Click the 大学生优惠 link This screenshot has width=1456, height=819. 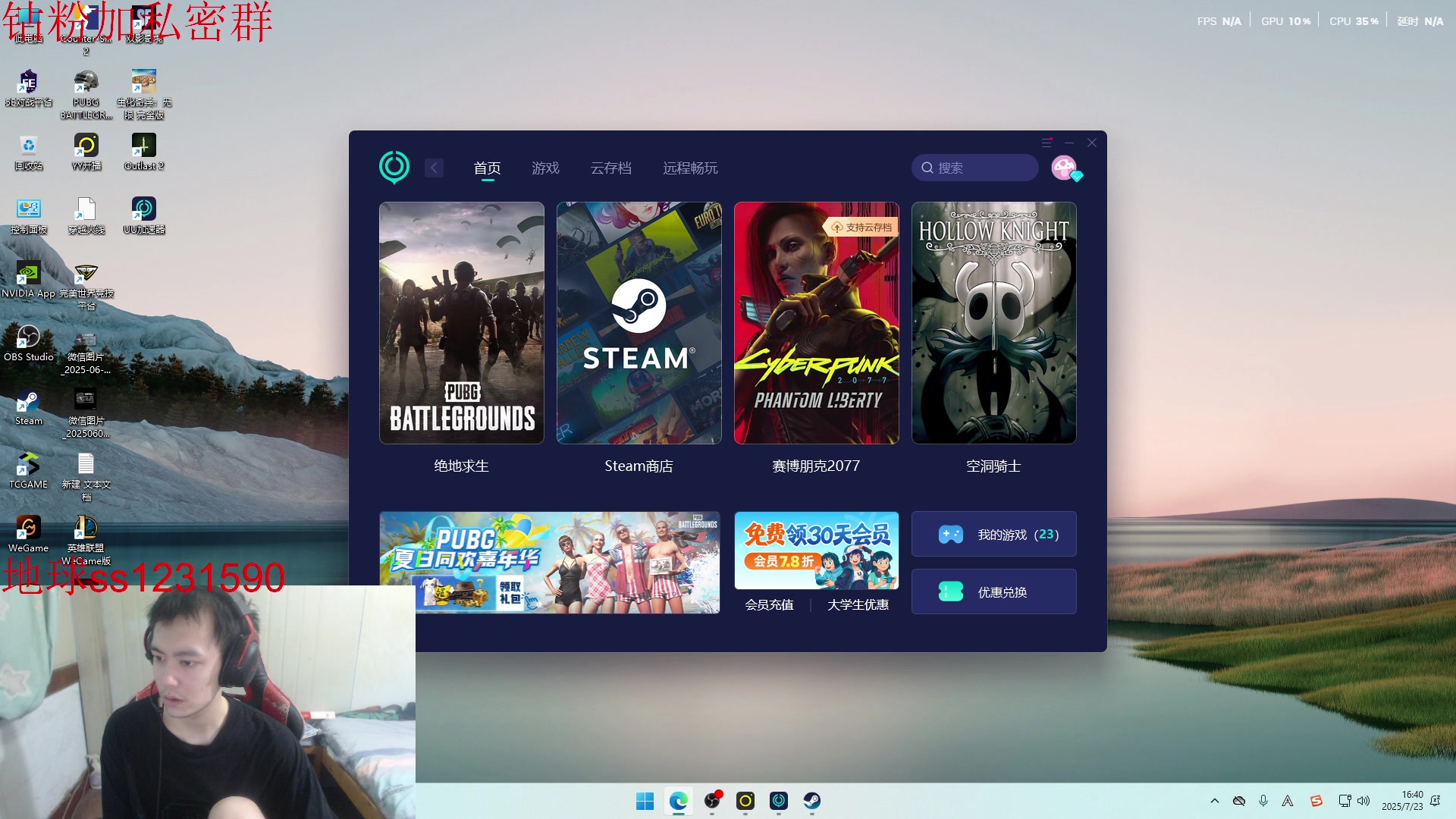click(x=858, y=604)
